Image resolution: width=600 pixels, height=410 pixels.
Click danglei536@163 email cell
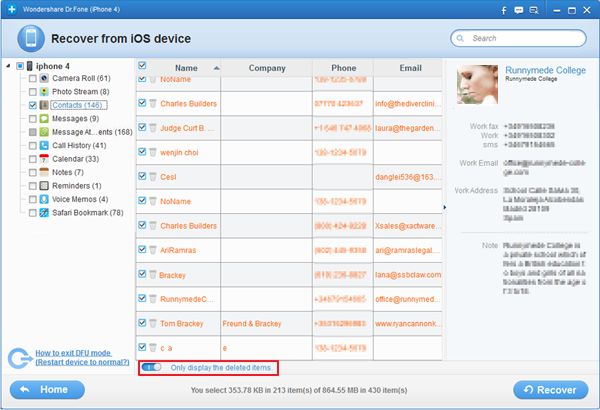coord(408,177)
